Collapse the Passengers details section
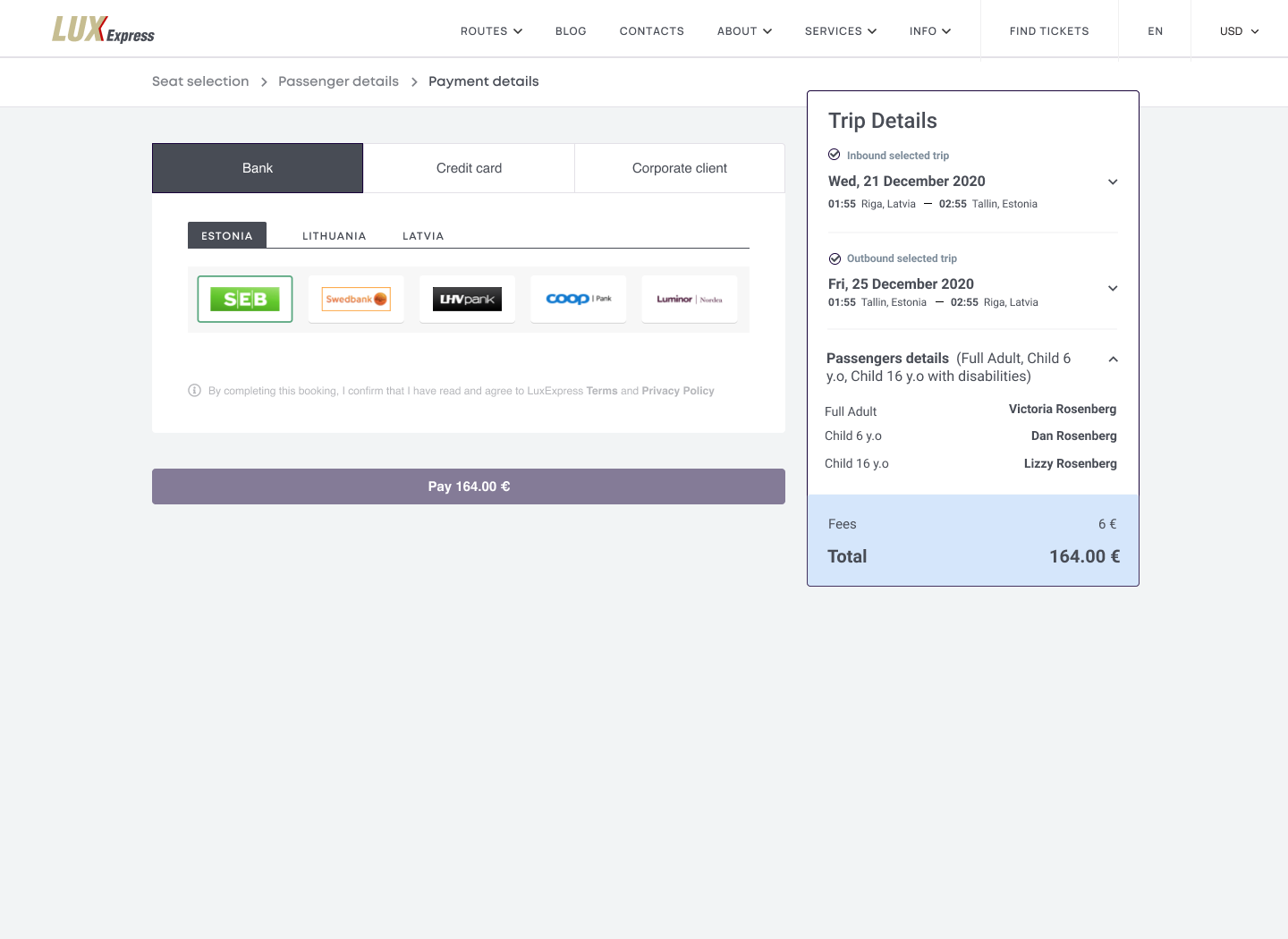This screenshot has width=1288, height=939. pyautogui.click(x=1113, y=359)
